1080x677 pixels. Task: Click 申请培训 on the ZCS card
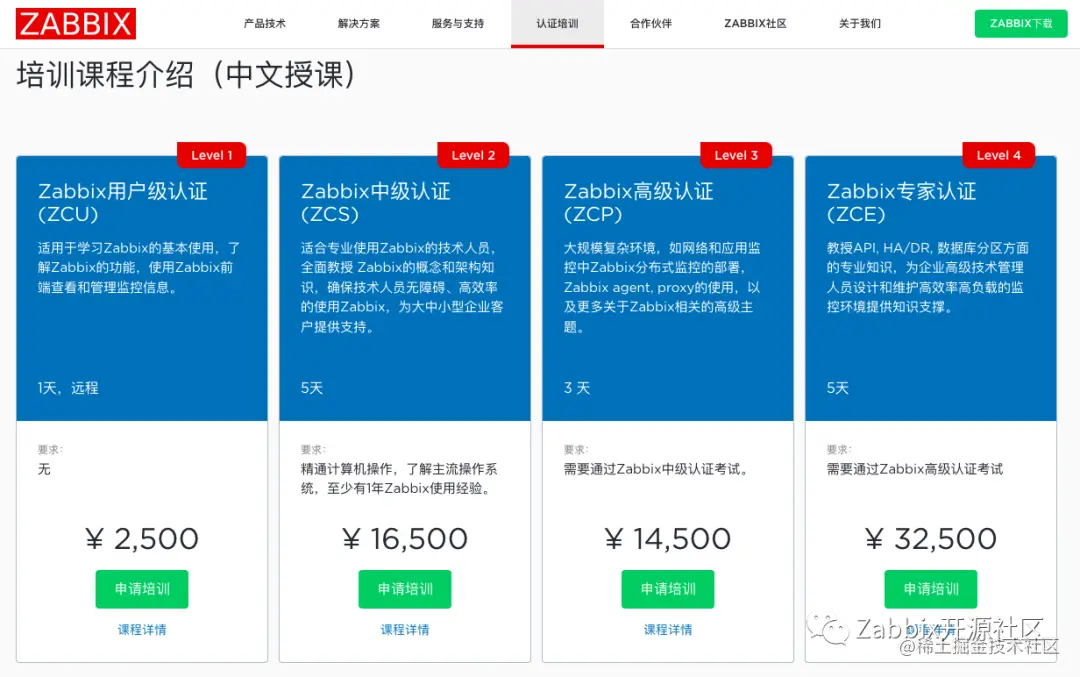pos(404,589)
